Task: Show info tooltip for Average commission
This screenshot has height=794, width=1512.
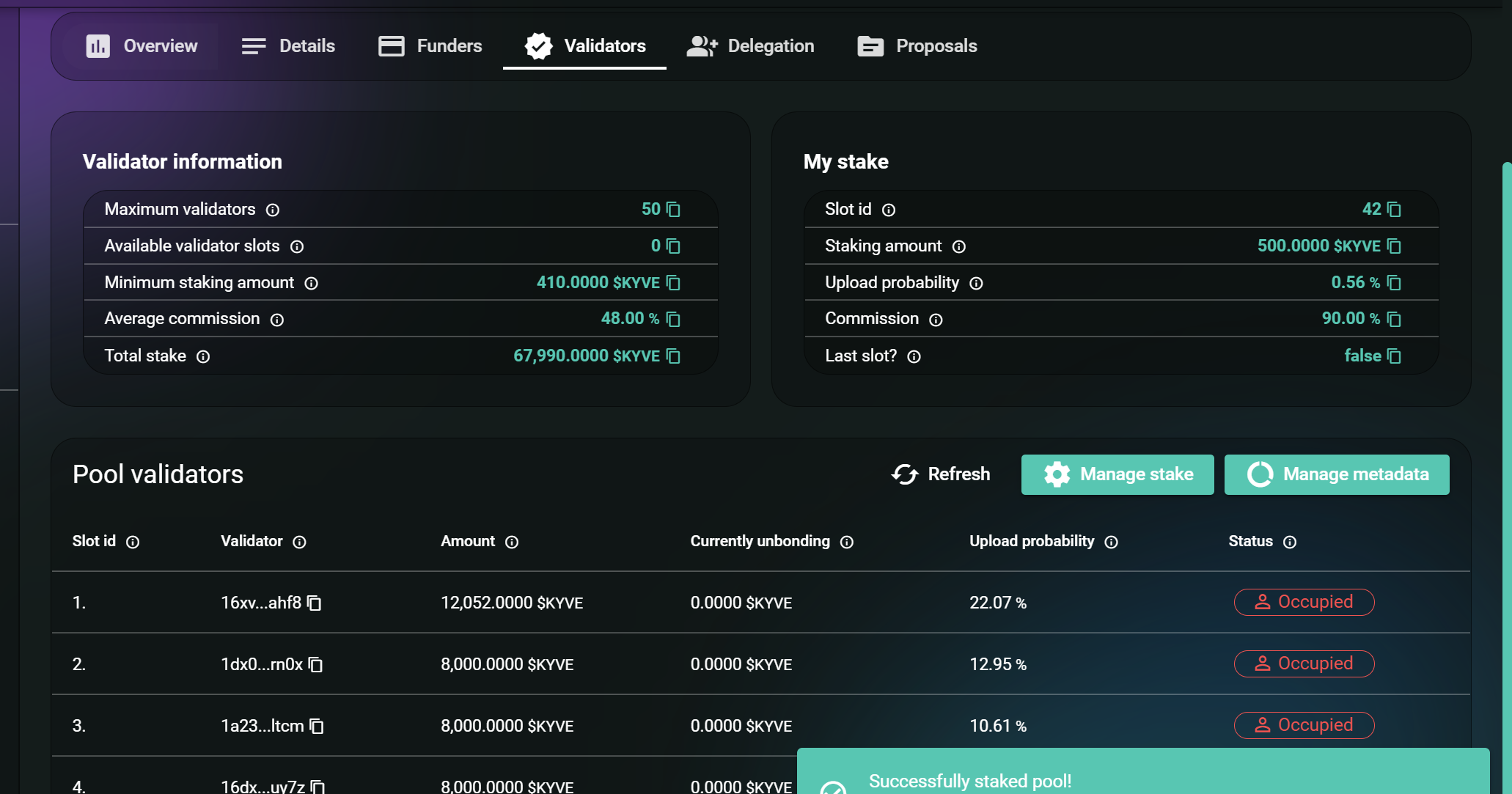Action: (x=276, y=320)
